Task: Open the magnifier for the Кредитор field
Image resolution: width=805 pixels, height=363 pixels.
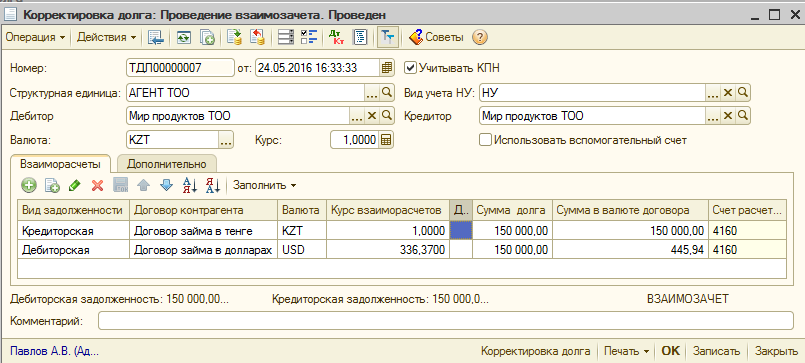Action: pos(742,116)
